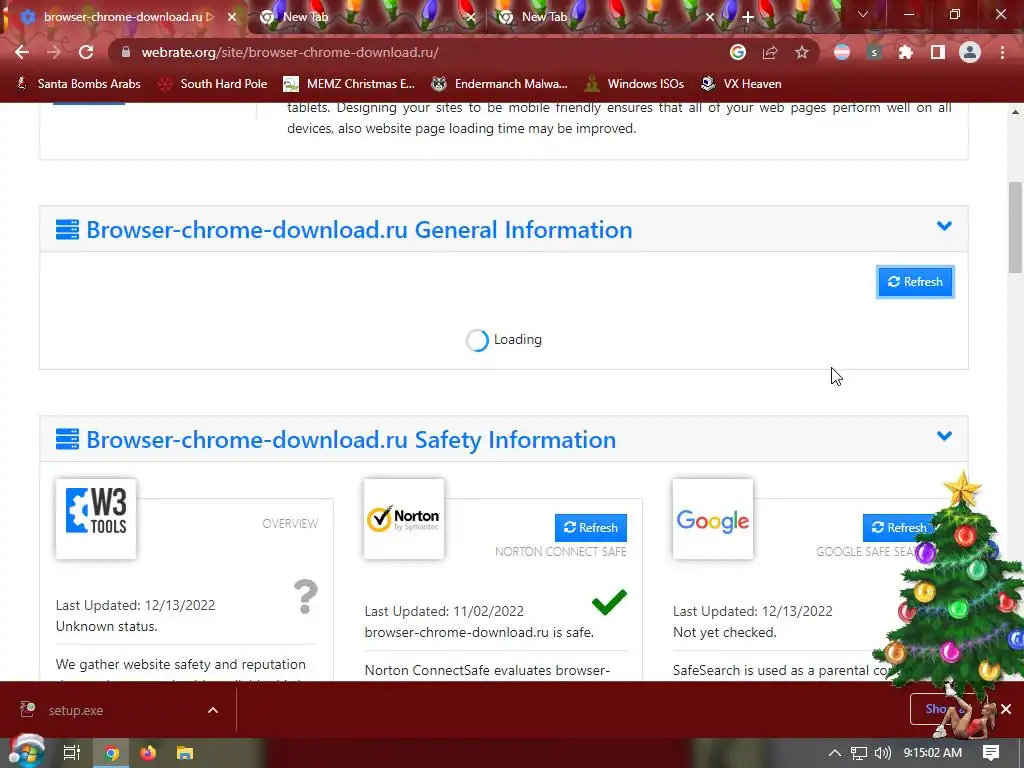Image resolution: width=1024 pixels, height=768 pixels.
Task: Share this page via the share icon
Action: (770, 52)
